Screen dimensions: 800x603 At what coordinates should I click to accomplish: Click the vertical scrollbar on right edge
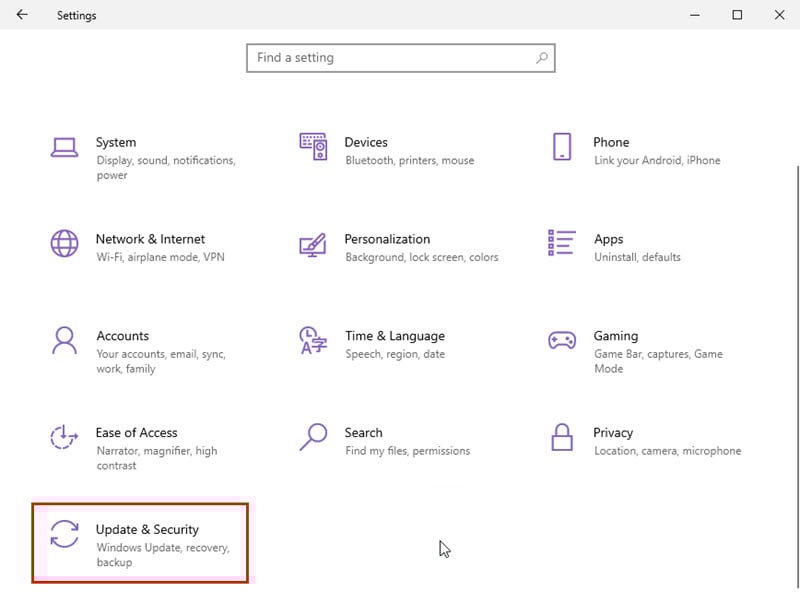[x=797, y=377]
